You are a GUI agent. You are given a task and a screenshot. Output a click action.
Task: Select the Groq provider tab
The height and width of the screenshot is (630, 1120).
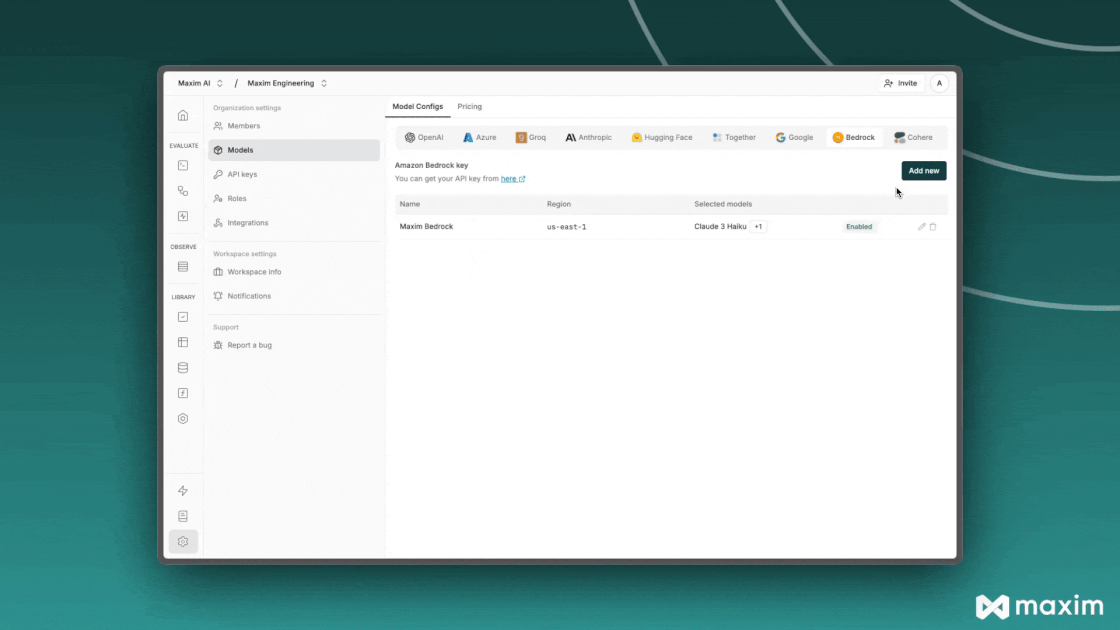click(531, 137)
